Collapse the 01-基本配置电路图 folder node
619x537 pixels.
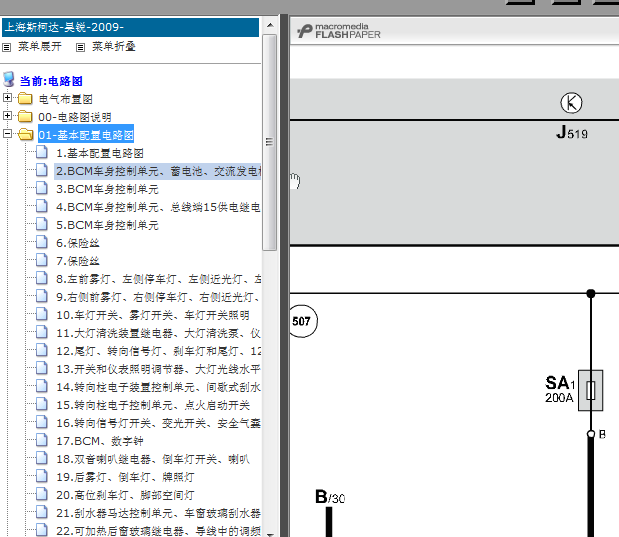(x=7, y=133)
